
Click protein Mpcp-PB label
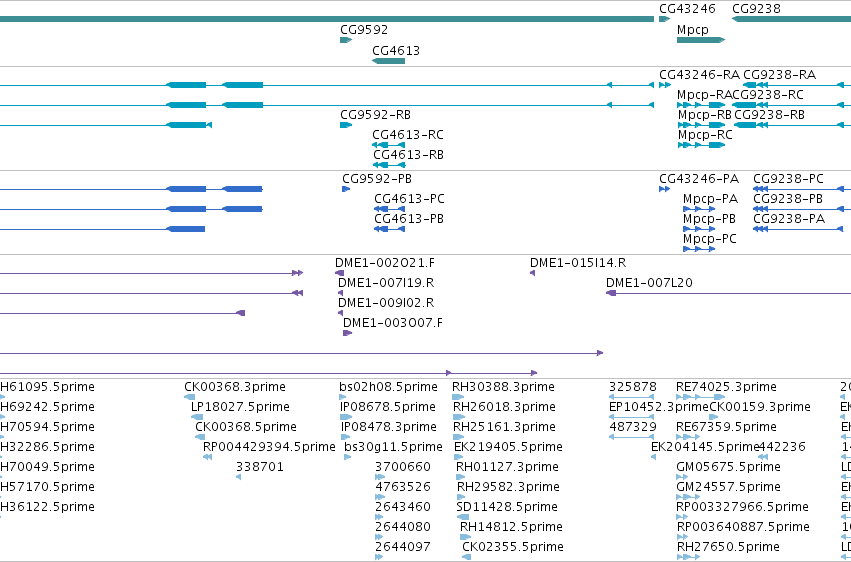click(x=709, y=219)
